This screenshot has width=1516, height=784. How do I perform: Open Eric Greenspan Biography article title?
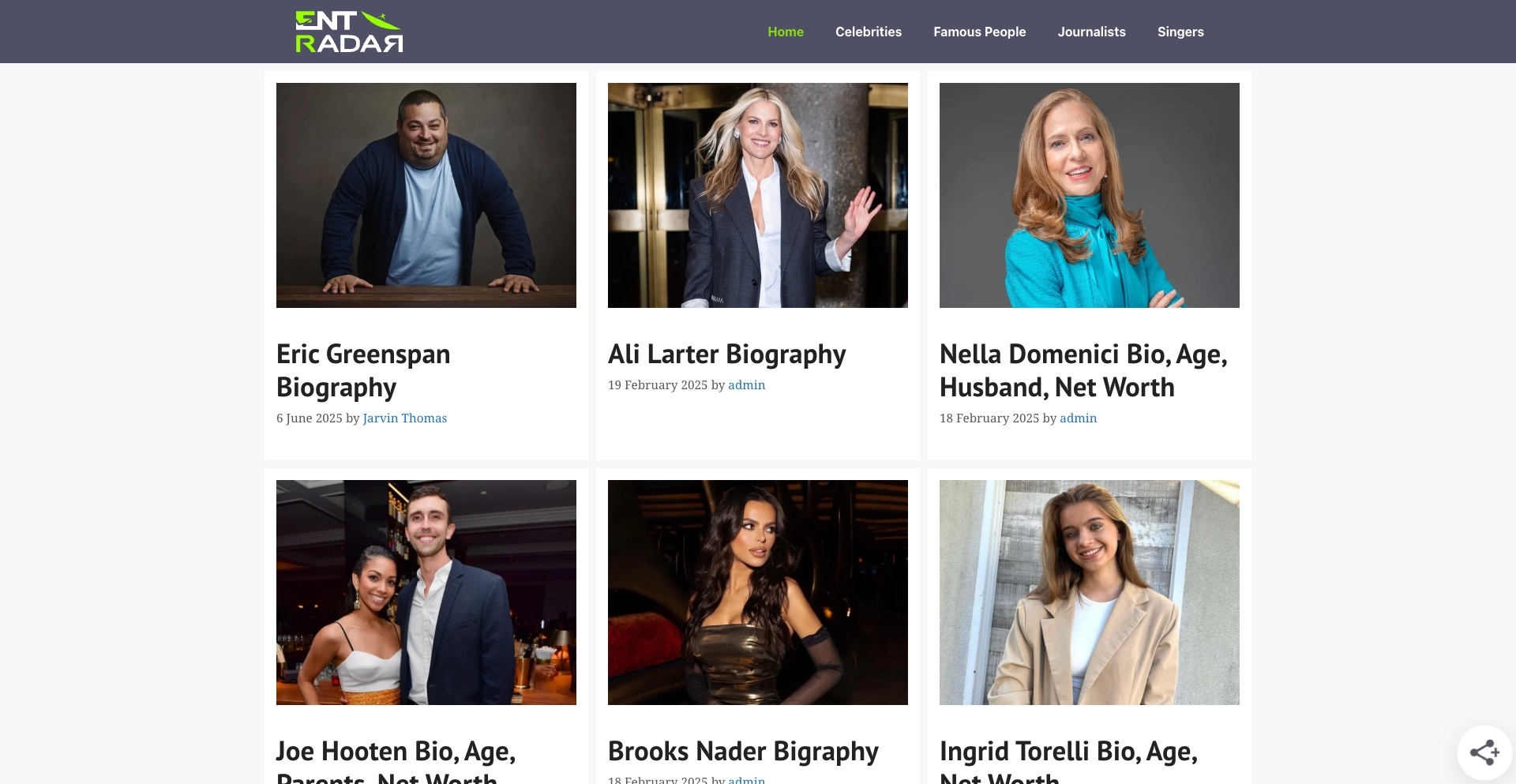click(x=363, y=370)
